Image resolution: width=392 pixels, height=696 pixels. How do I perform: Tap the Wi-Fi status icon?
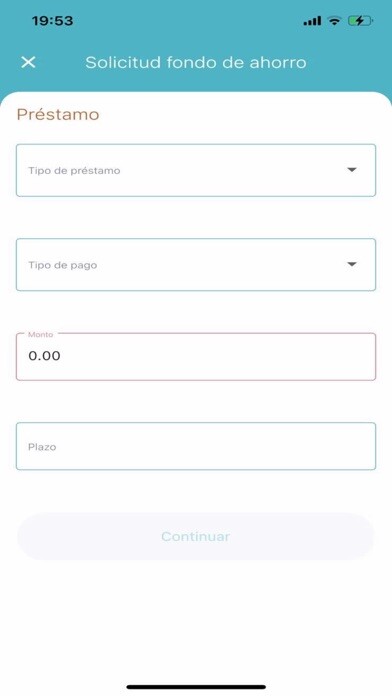334,20
